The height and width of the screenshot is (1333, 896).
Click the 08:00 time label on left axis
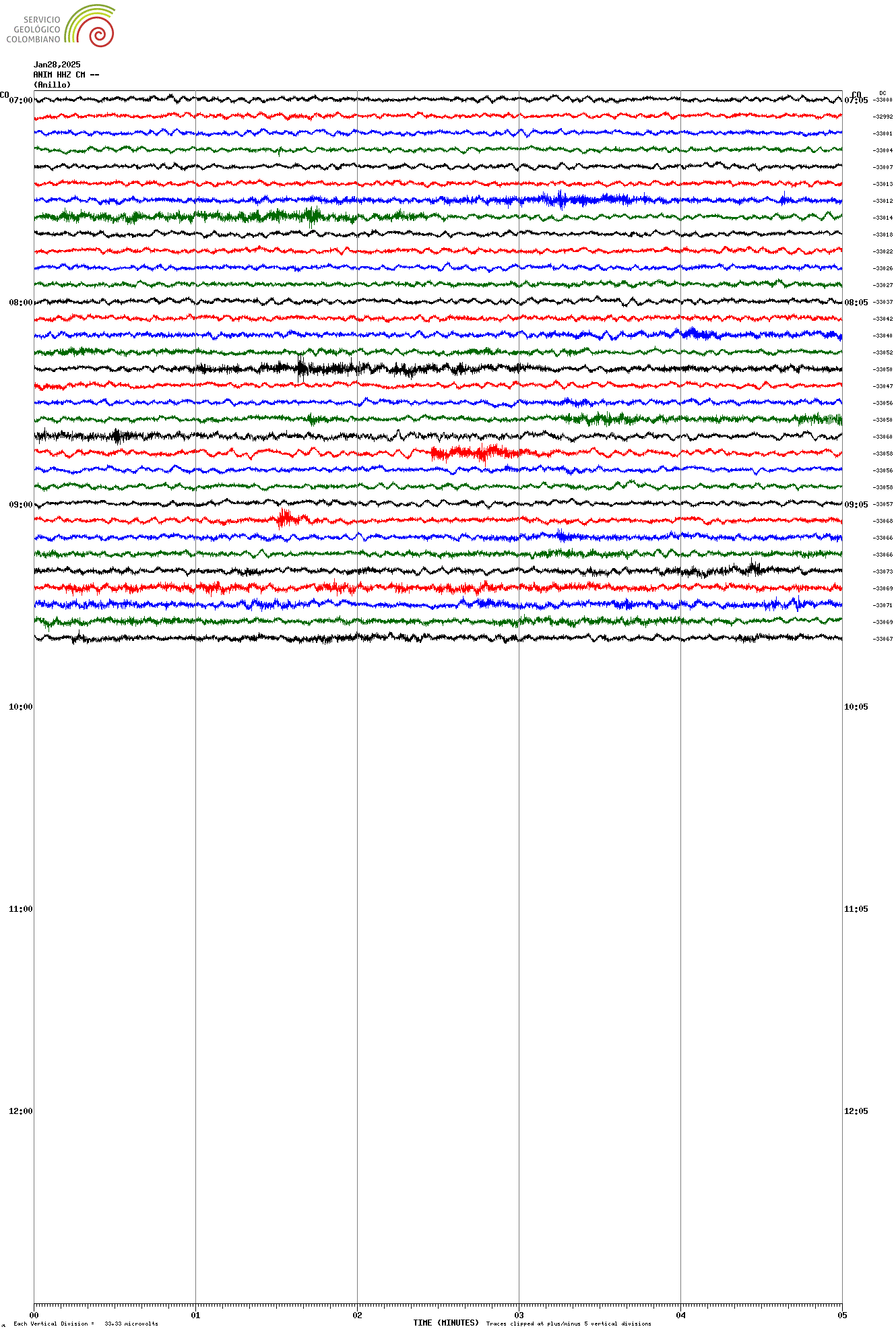pyautogui.click(x=20, y=303)
